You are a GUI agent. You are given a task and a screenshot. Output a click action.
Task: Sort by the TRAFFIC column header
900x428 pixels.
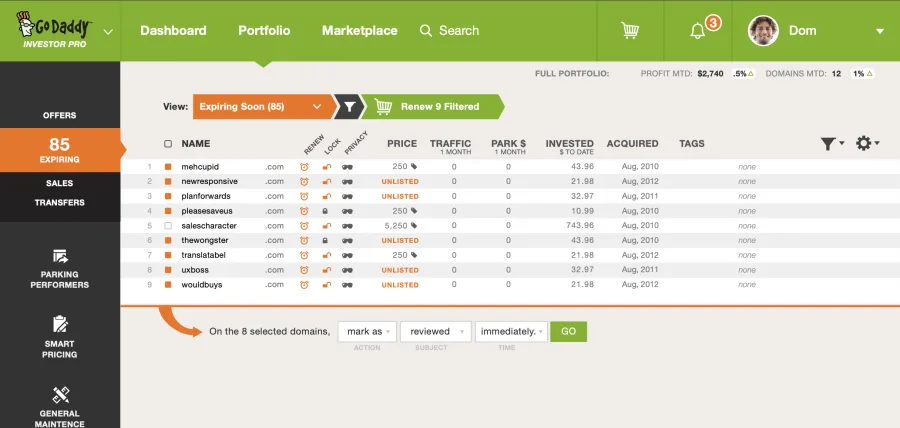coord(451,146)
